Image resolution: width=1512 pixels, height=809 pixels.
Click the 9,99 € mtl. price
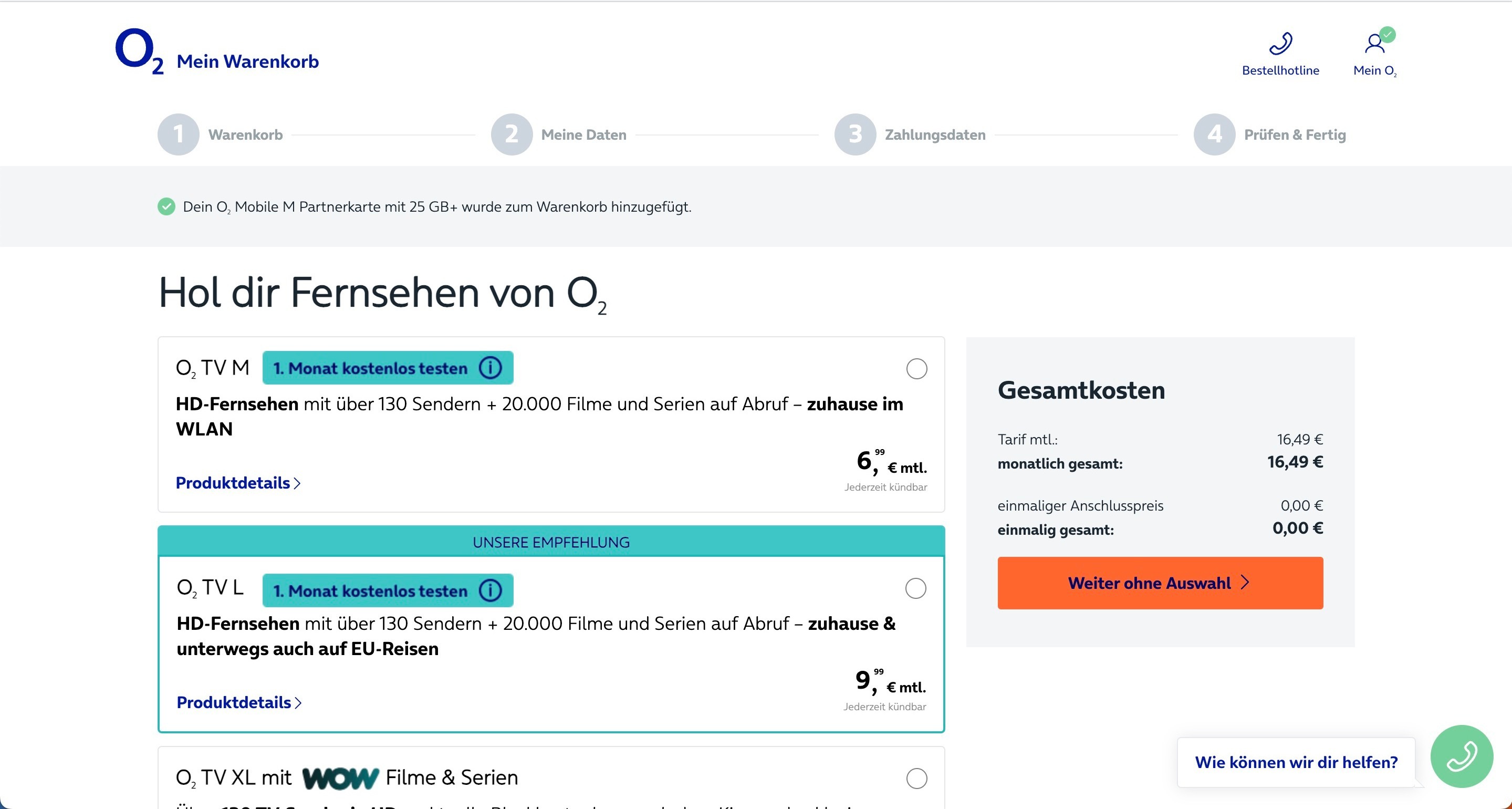890,681
